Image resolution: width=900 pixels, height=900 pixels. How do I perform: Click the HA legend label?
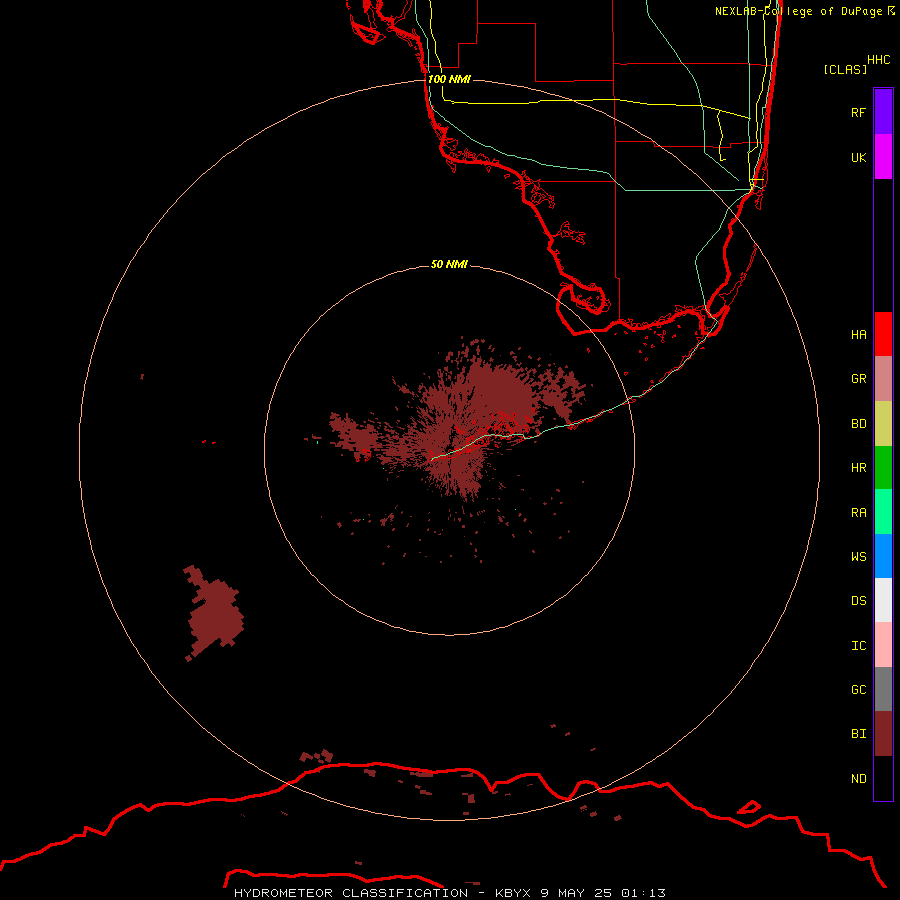(858, 334)
